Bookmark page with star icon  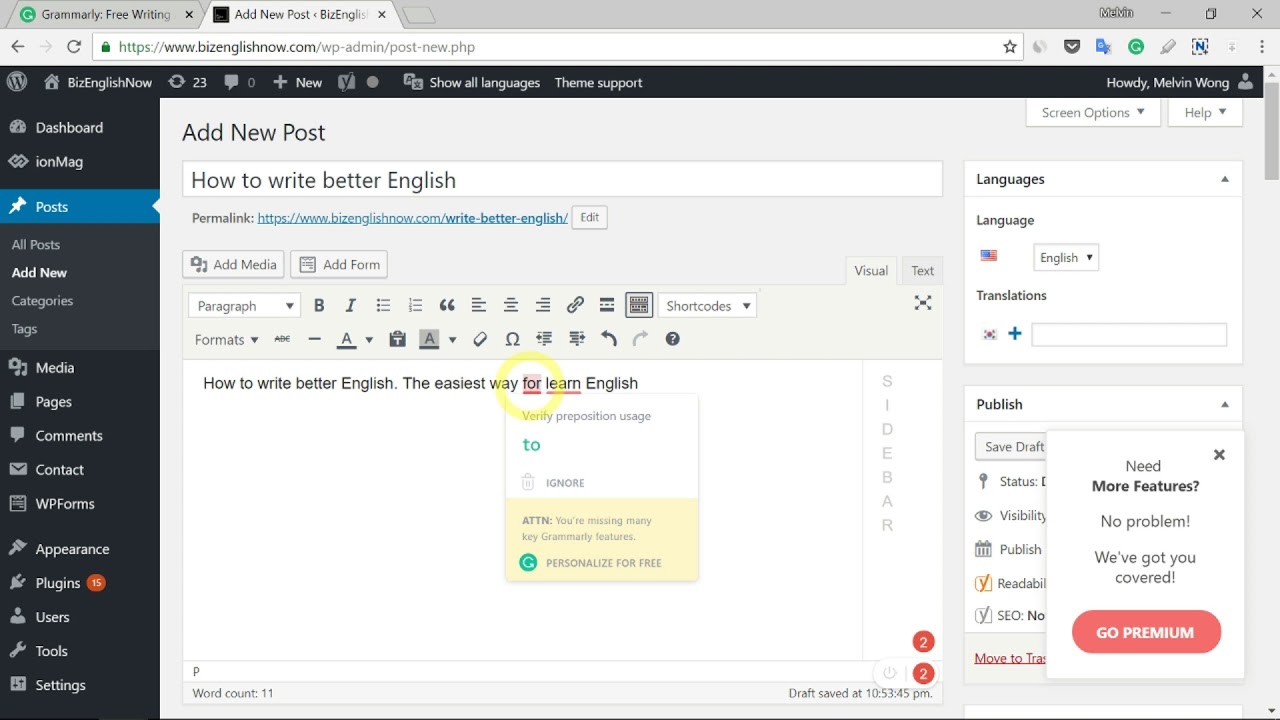(x=1010, y=47)
